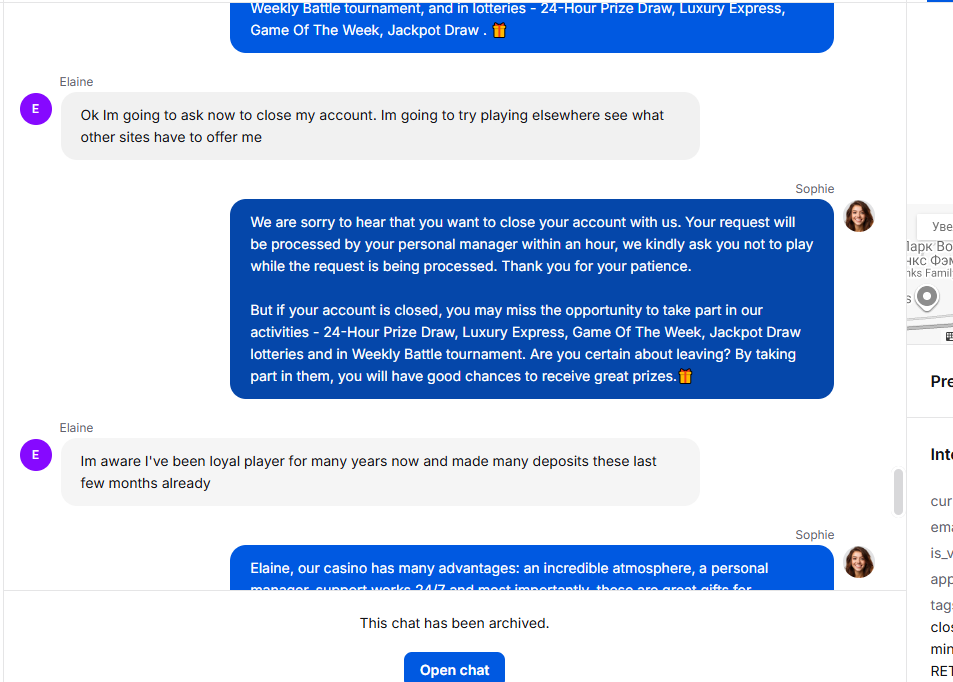Click the Elaine name above the close-account message
This screenshot has height=682, width=953.
76,82
